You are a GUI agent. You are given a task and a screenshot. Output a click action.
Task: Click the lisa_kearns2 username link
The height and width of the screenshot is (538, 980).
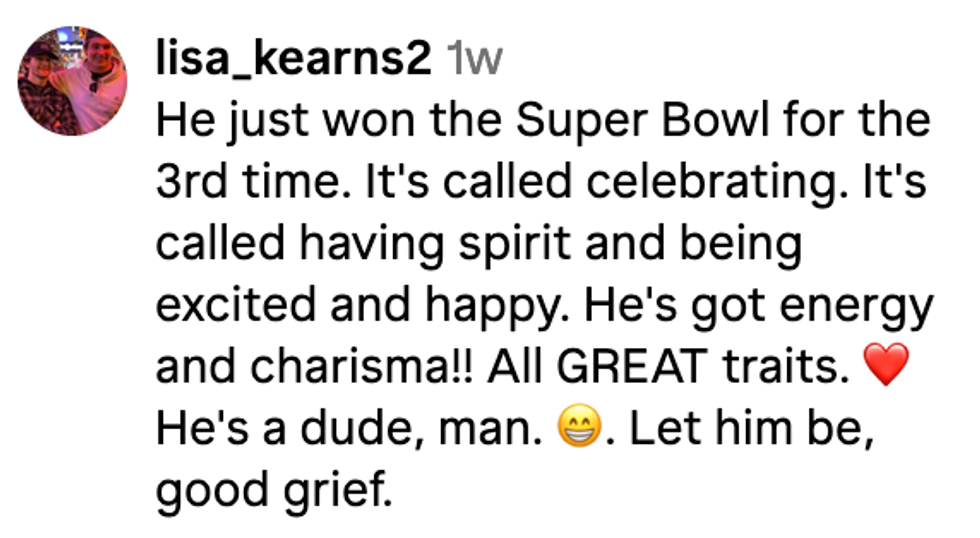coord(294,61)
